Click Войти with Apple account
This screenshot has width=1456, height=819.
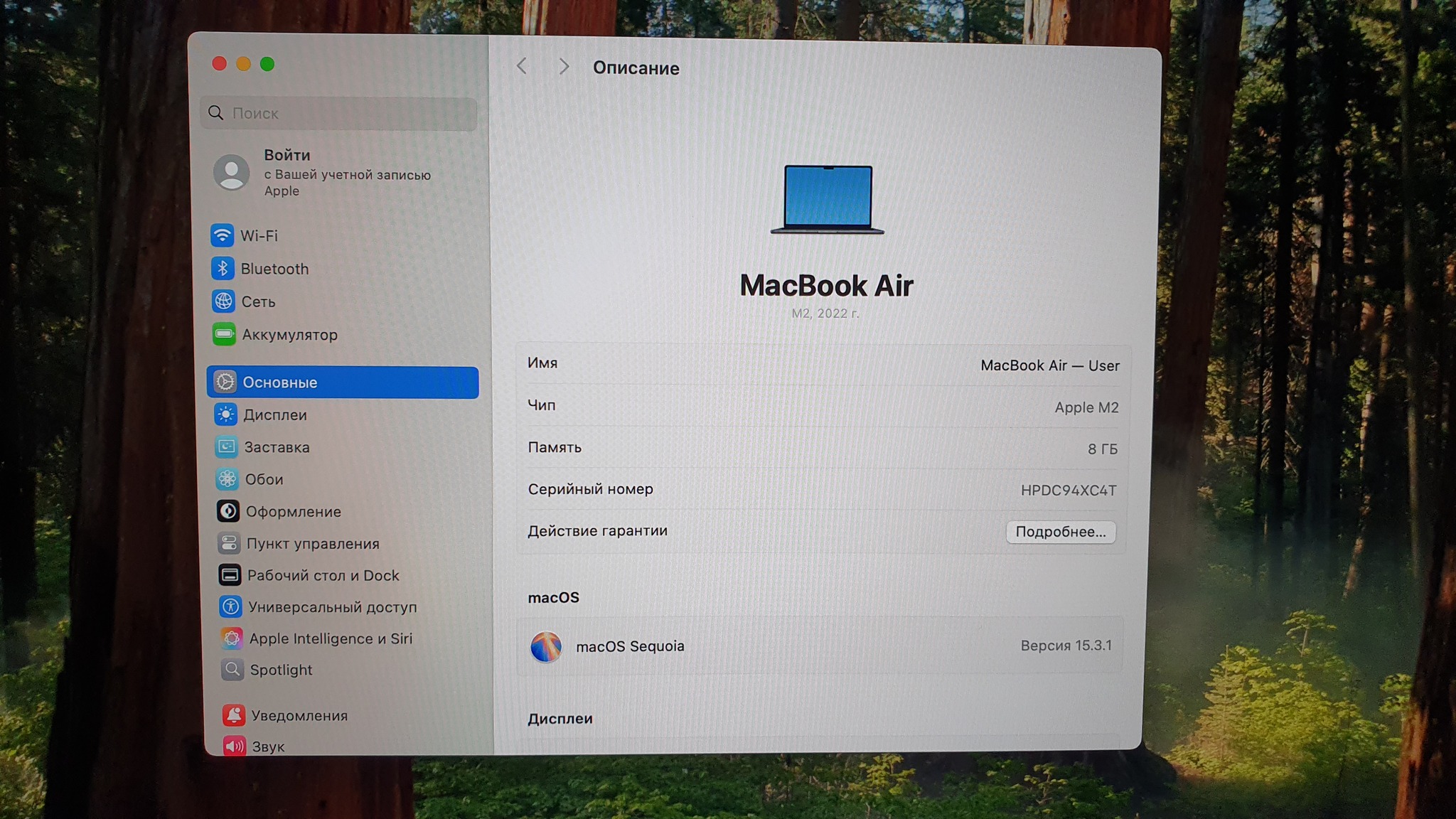pos(287,156)
